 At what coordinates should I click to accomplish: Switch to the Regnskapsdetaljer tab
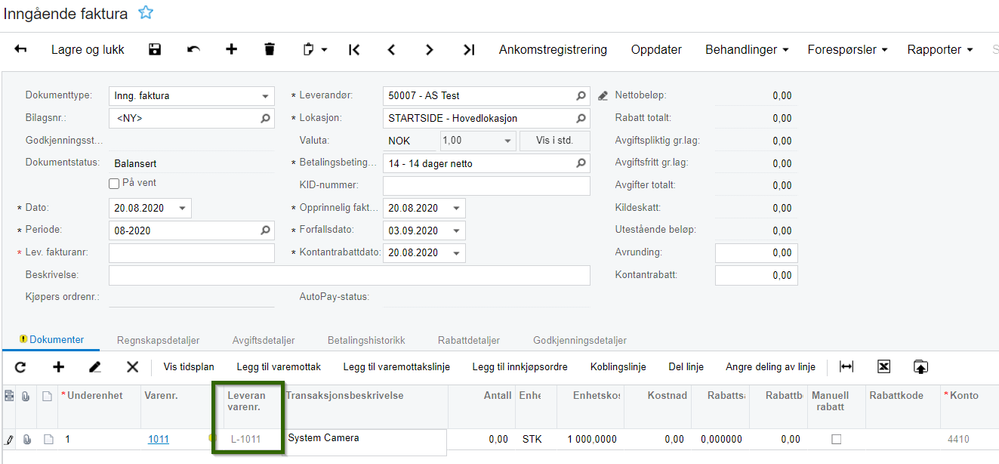pyautogui.click(x=160, y=340)
